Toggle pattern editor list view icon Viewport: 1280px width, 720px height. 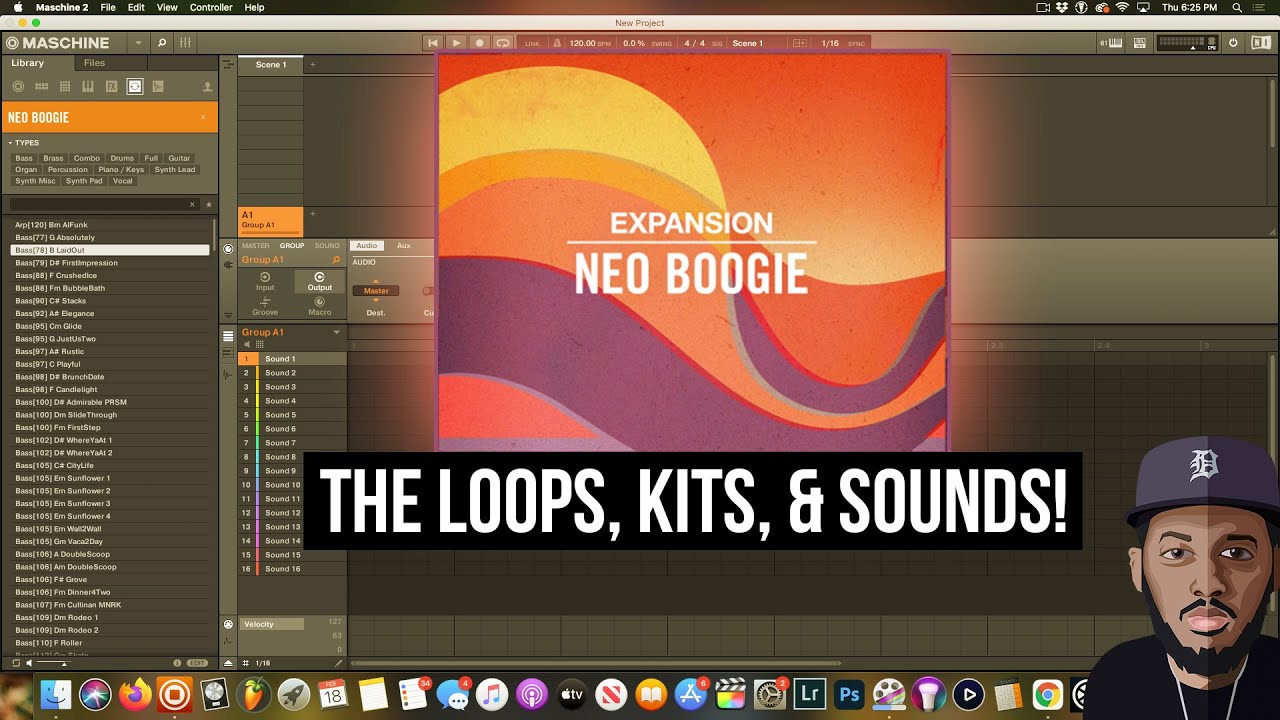(x=228, y=336)
